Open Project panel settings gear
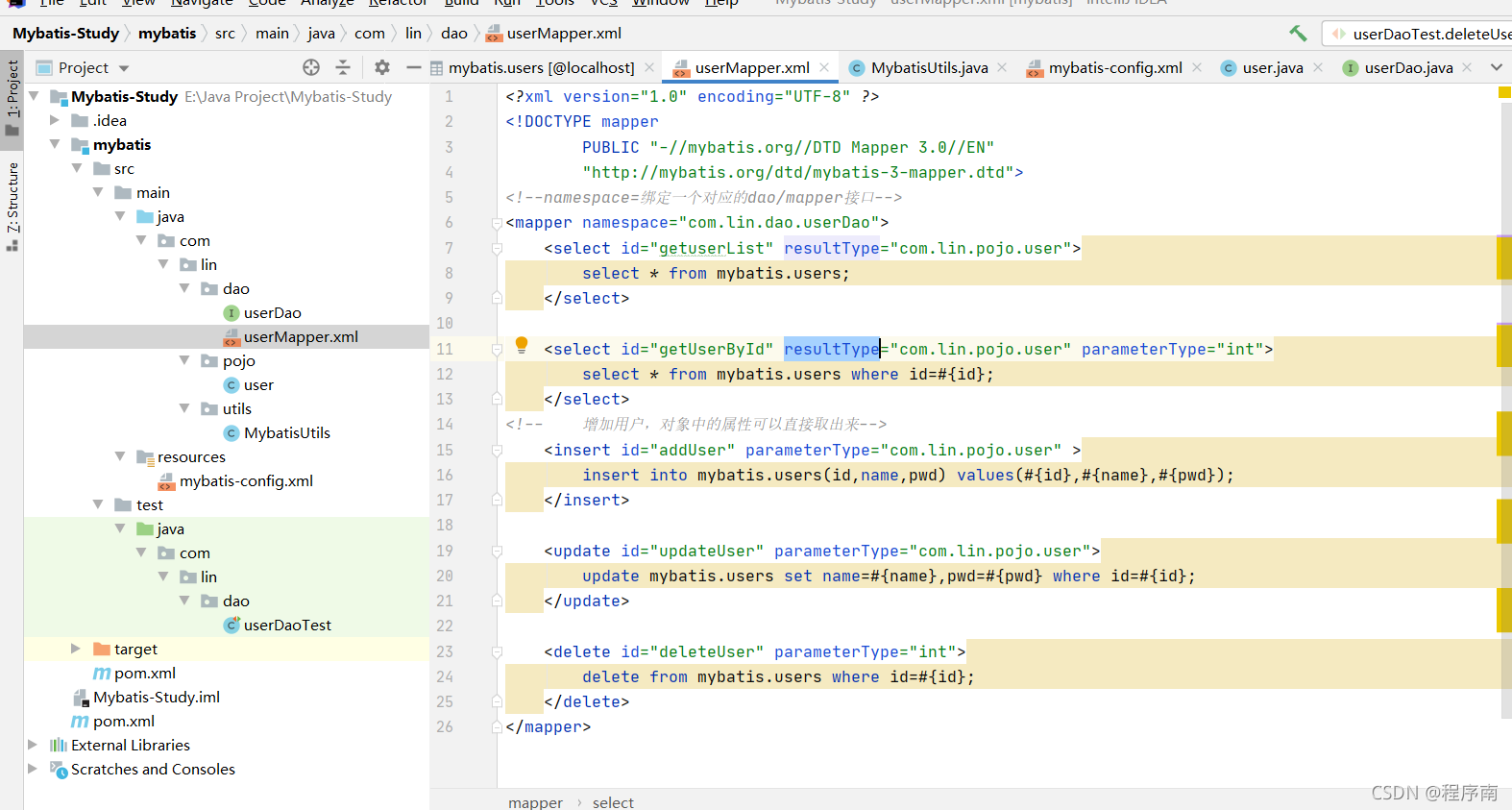Viewport: 1512px width, 810px height. (x=382, y=67)
